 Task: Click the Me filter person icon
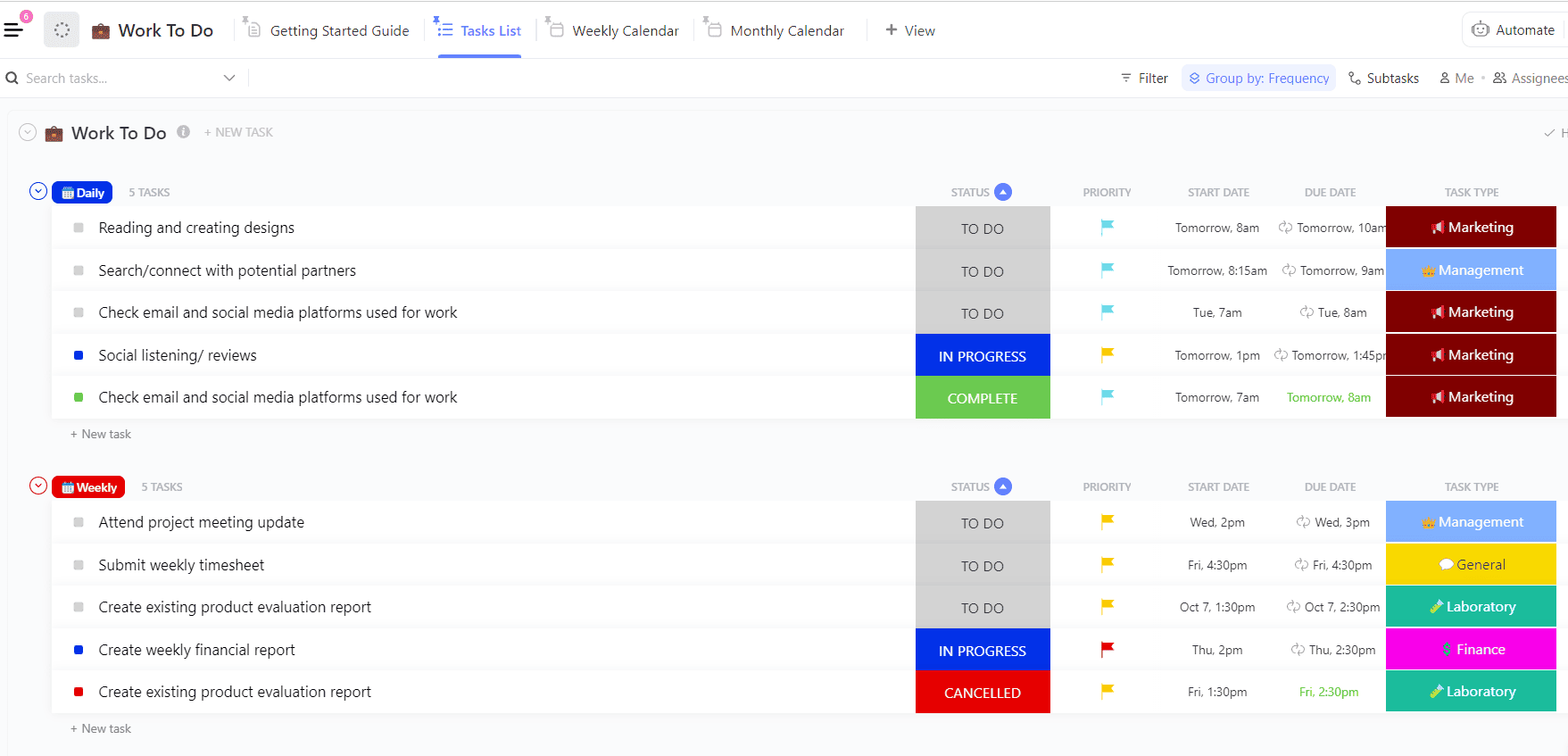[x=1445, y=79]
